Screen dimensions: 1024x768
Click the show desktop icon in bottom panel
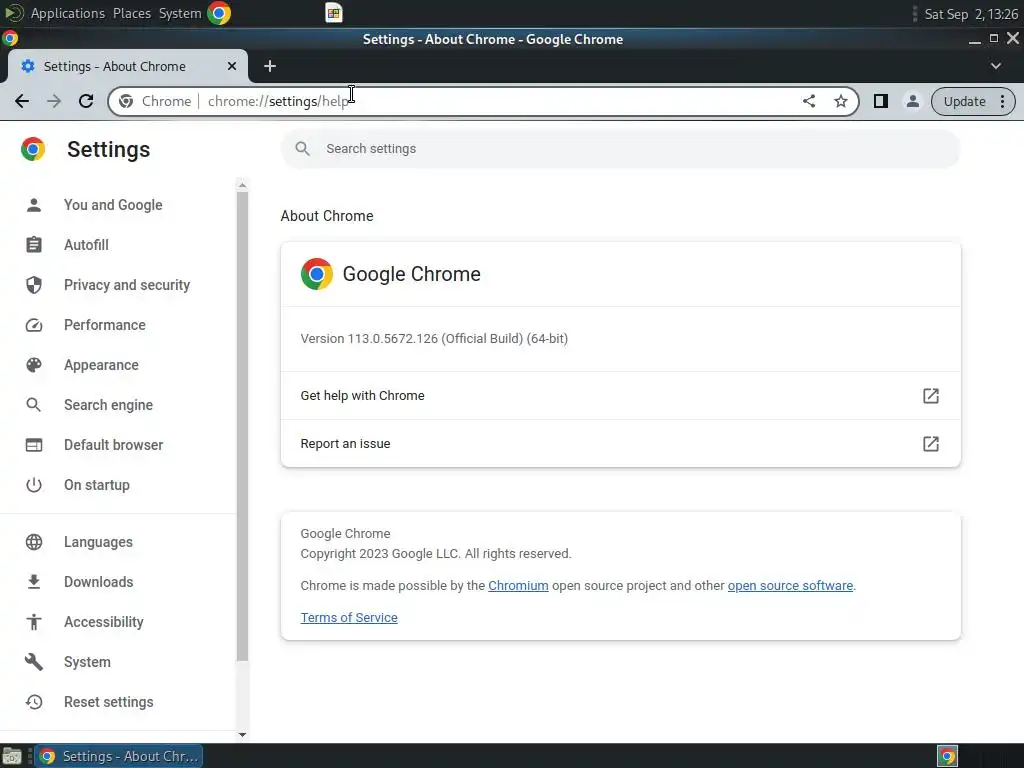click(12, 756)
